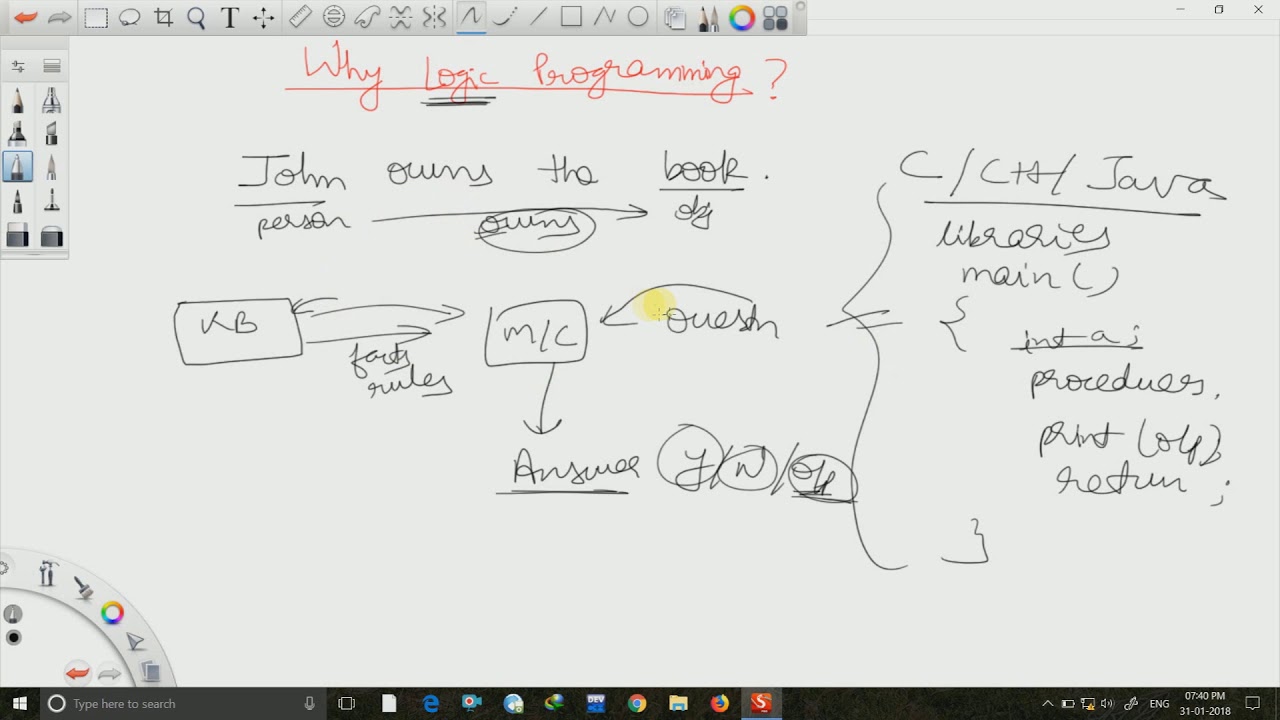The width and height of the screenshot is (1280, 720).
Task: Open File Explorer from taskbar
Action: [678, 704]
